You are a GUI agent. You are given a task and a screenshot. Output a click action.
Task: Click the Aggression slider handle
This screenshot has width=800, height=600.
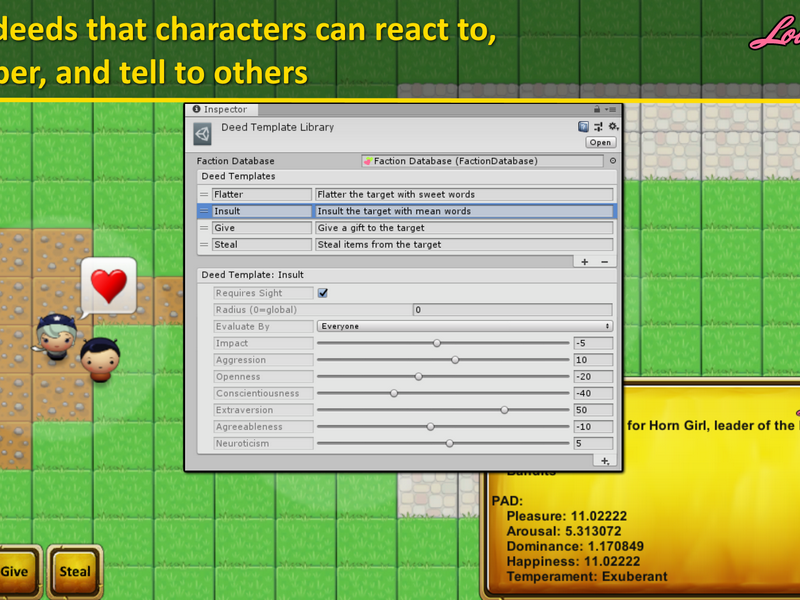(455, 360)
